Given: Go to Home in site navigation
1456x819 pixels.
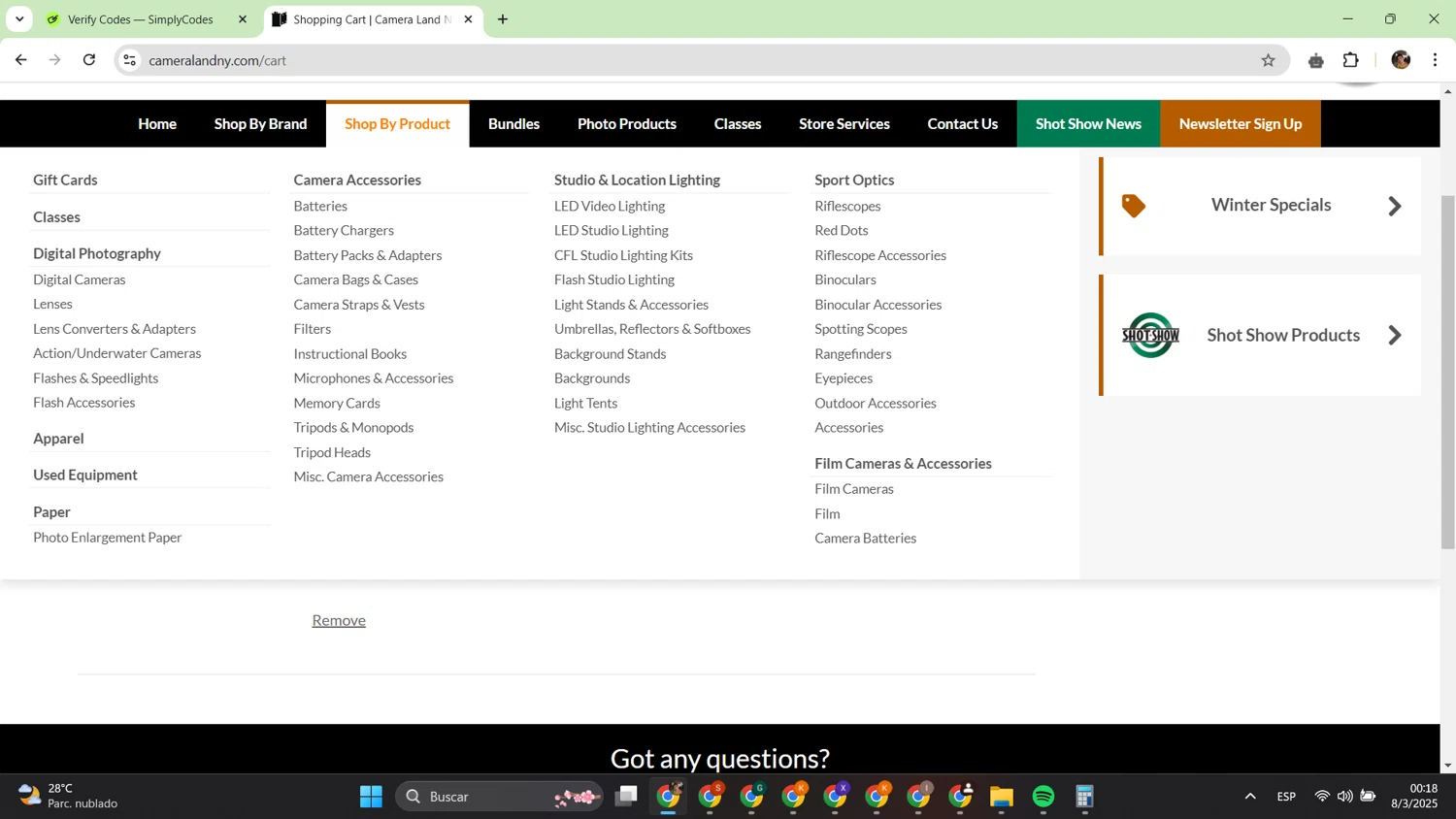Looking at the screenshot, I should (x=157, y=124).
